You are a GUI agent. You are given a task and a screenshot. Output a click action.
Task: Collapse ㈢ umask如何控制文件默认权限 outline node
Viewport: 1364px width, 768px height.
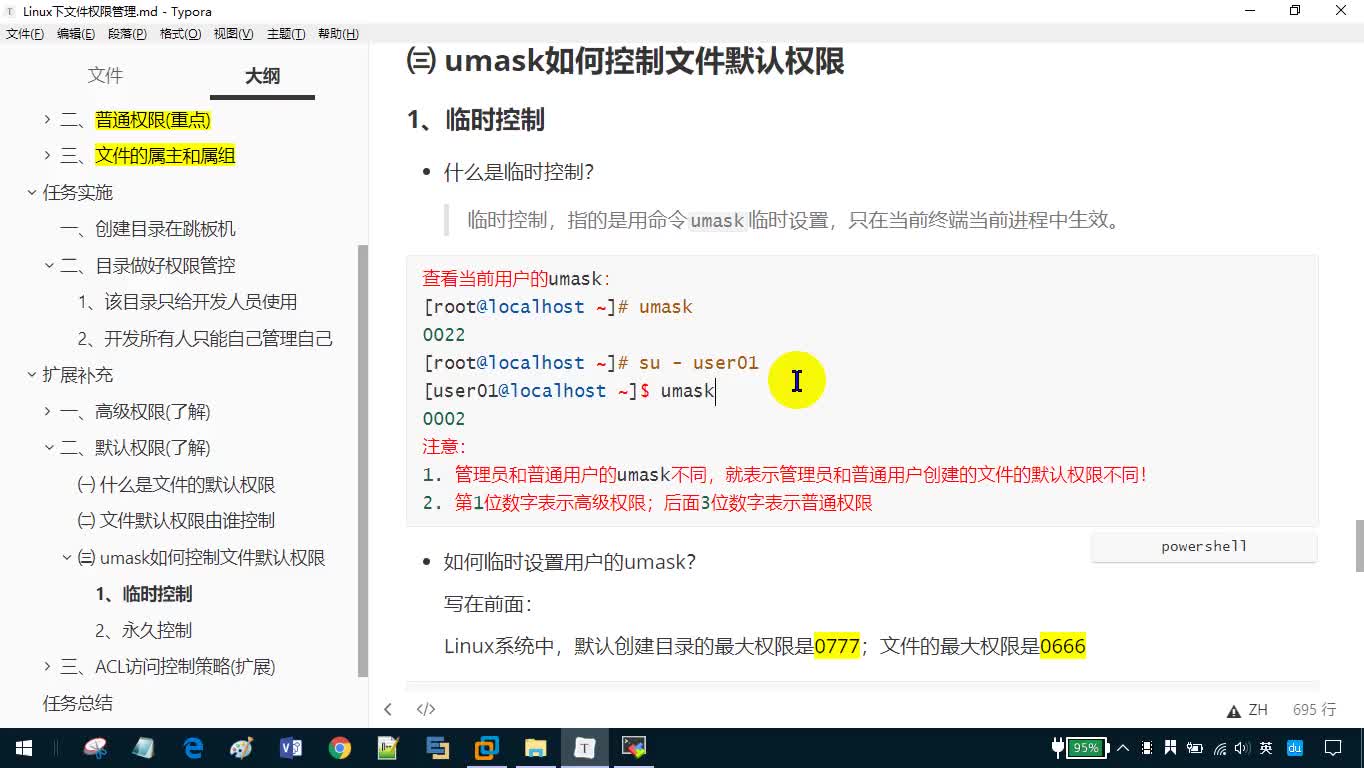[67, 558]
